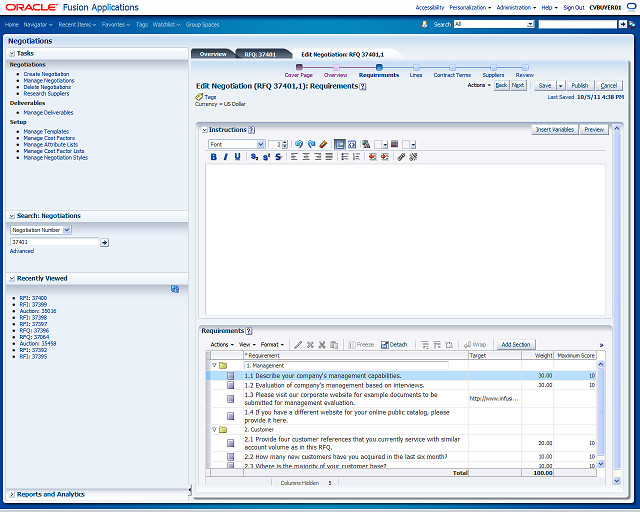Run global search with the arrow icon

pyautogui.click(x=622, y=24)
